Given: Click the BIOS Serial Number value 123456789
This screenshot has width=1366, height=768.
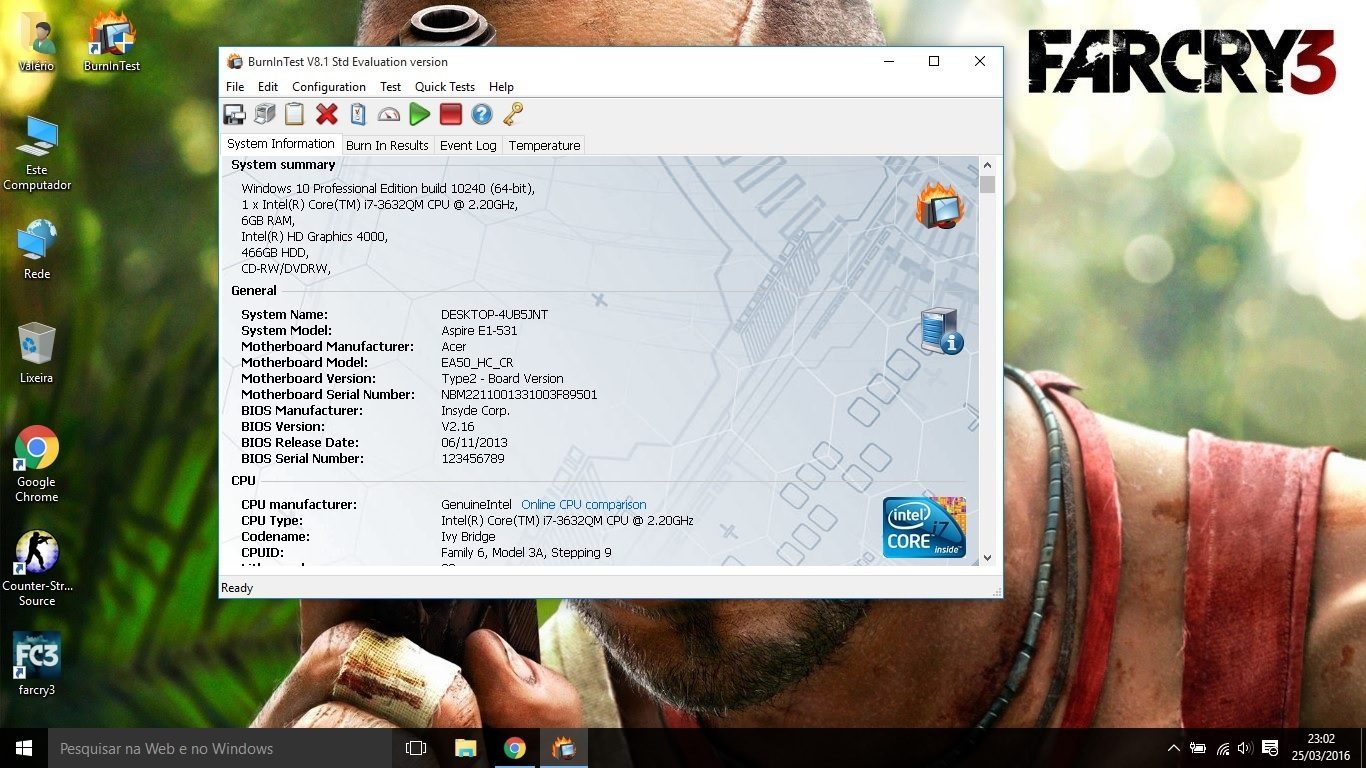Looking at the screenshot, I should pyautogui.click(x=473, y=459).
